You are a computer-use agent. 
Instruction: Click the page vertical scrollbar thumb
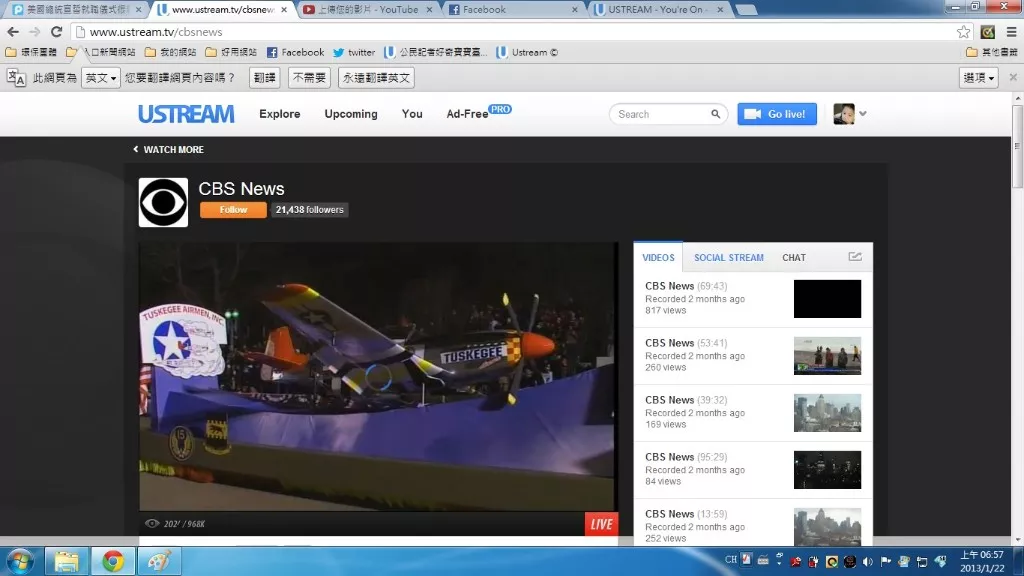(1017, 145)
